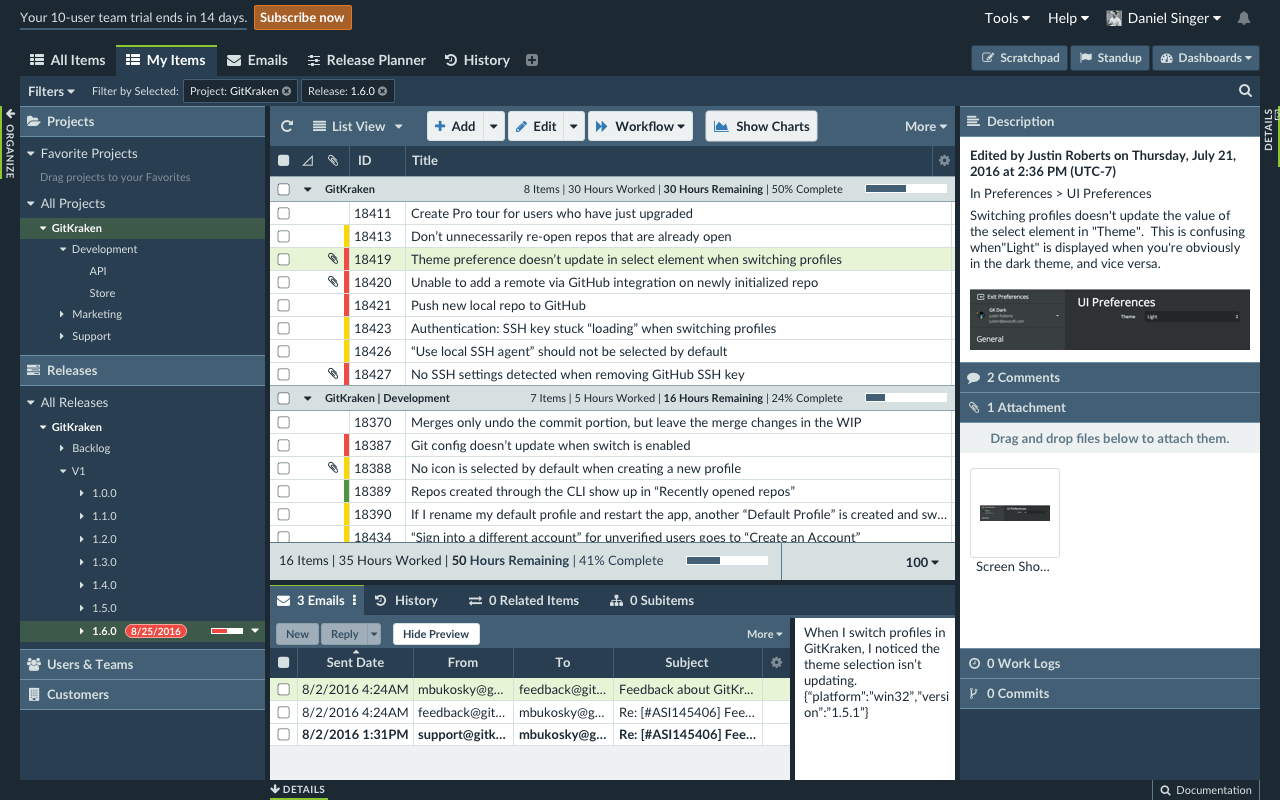This screenshot has width=1280, height=800.
Task: Click the 3 Emails options dots icon
Action: pyautogui.click(x=354, y=600)
